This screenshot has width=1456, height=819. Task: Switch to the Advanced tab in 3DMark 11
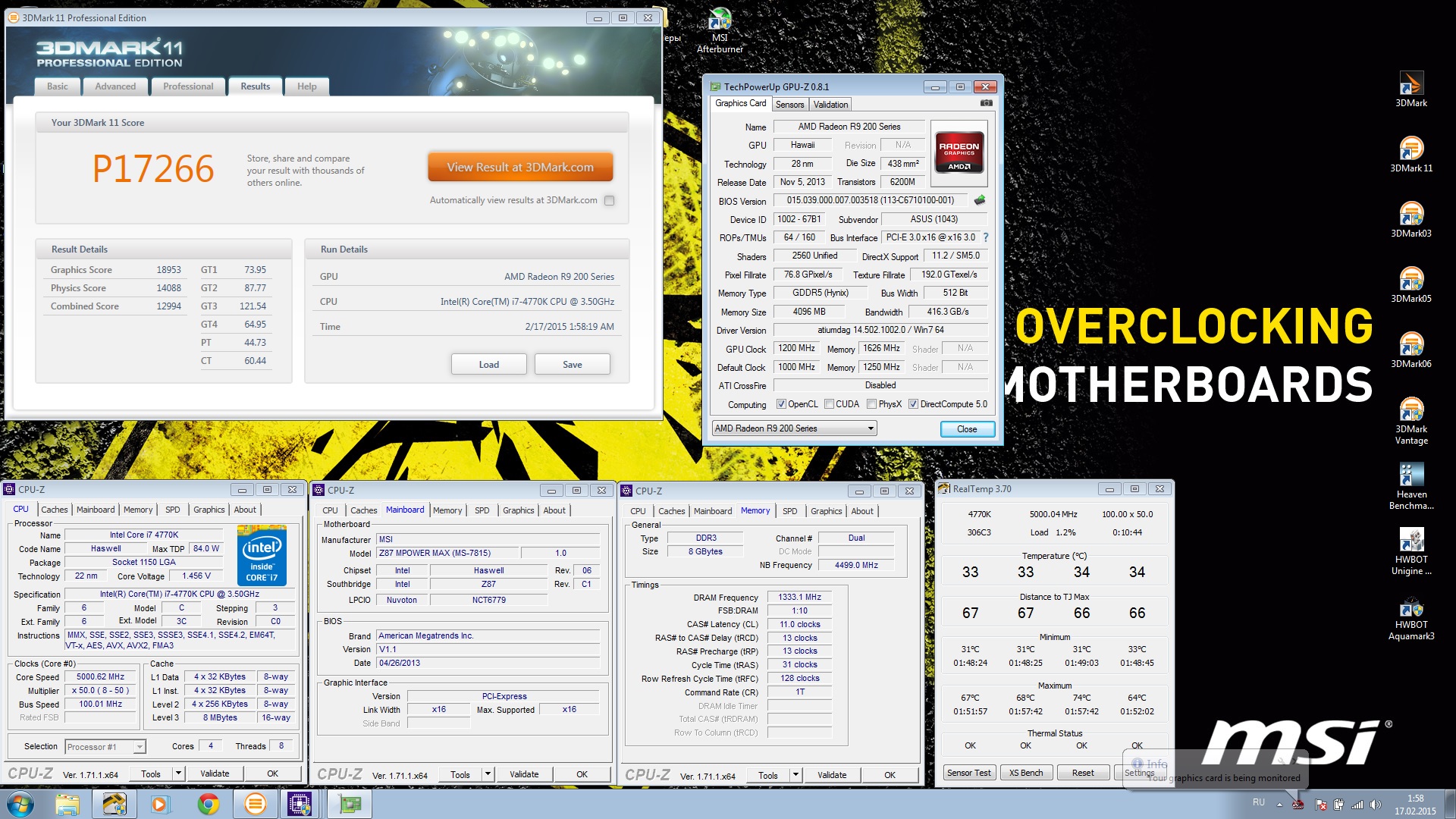tap(115, 86)
